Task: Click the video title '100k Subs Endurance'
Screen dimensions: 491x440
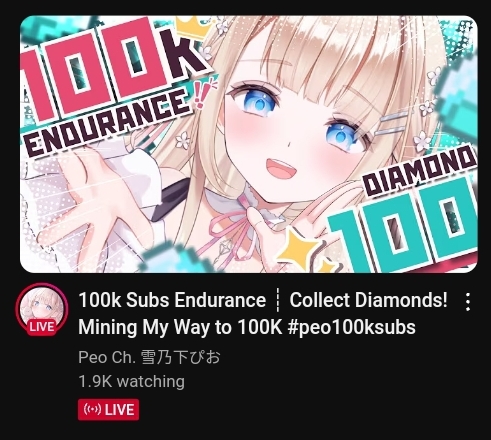Action: pos(172,300)
